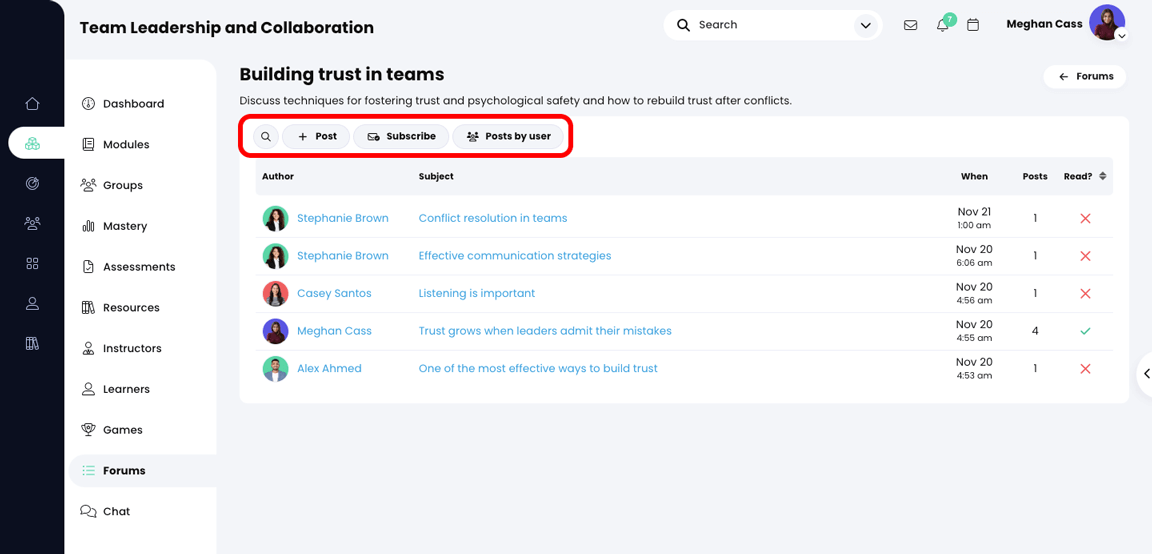Toggle read status X for Effective communication
1152x554 pixels.
click(x=1085, y=256)
